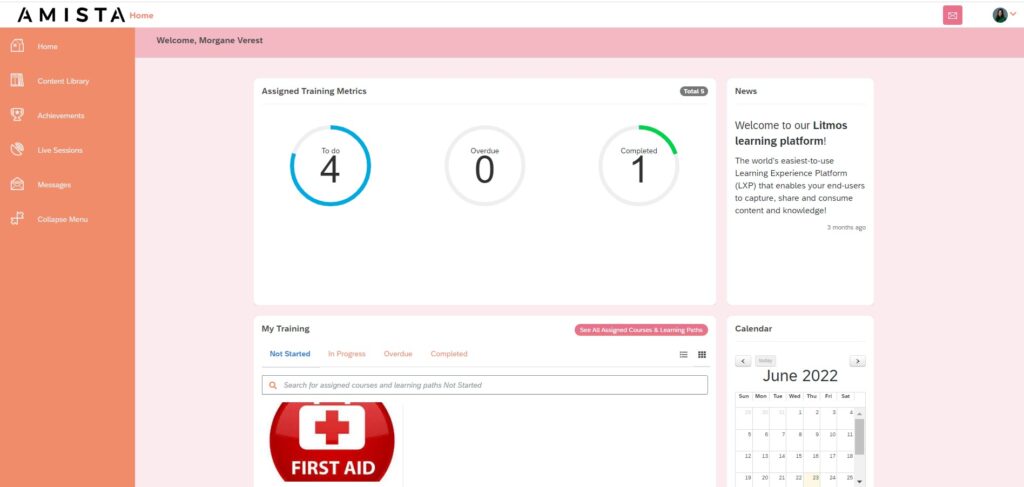
Task: Select the Not Started tab
Action: 290,354
